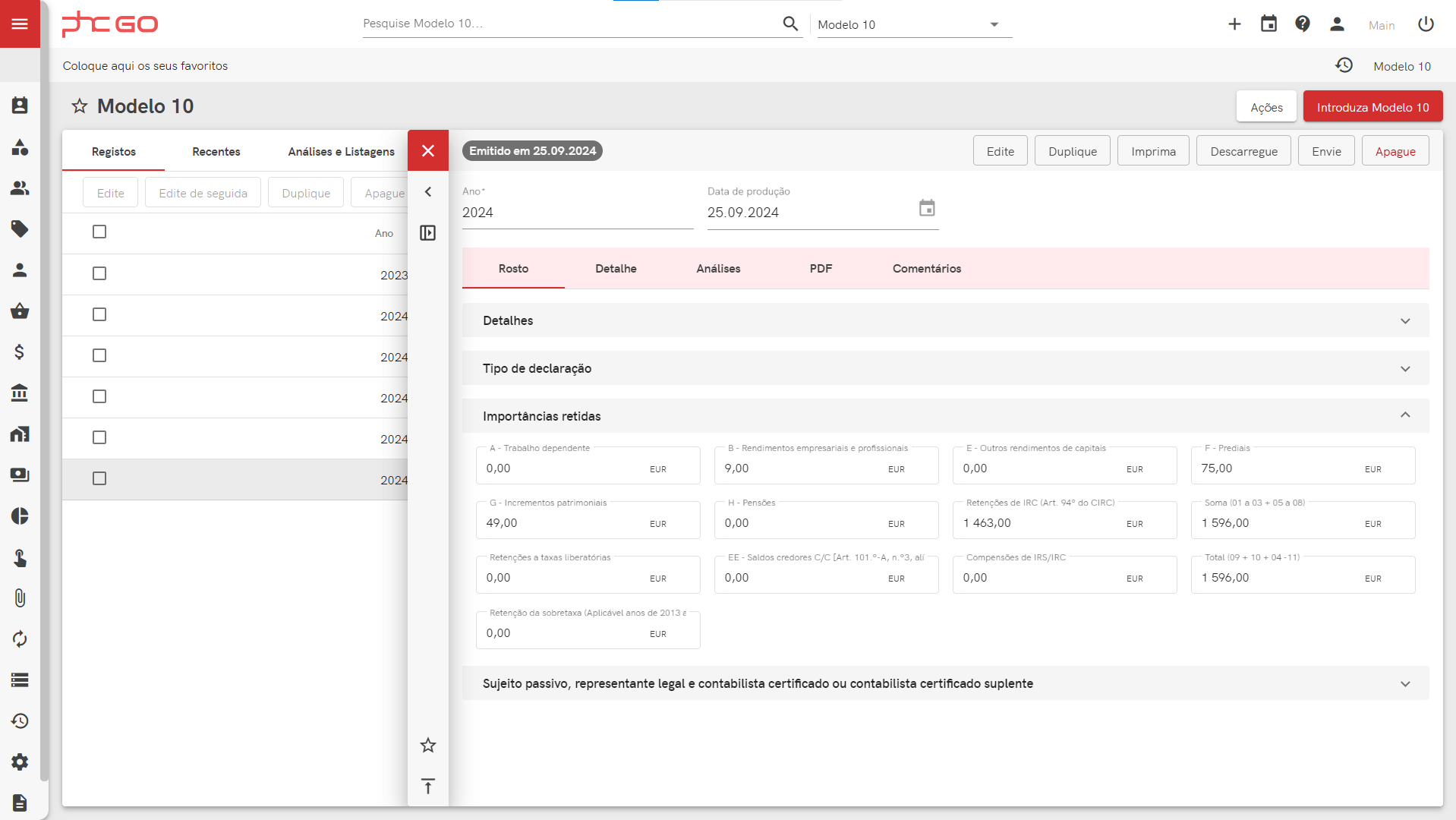Click the power logout icon

pyautogui.click(x=1426, y=24)
